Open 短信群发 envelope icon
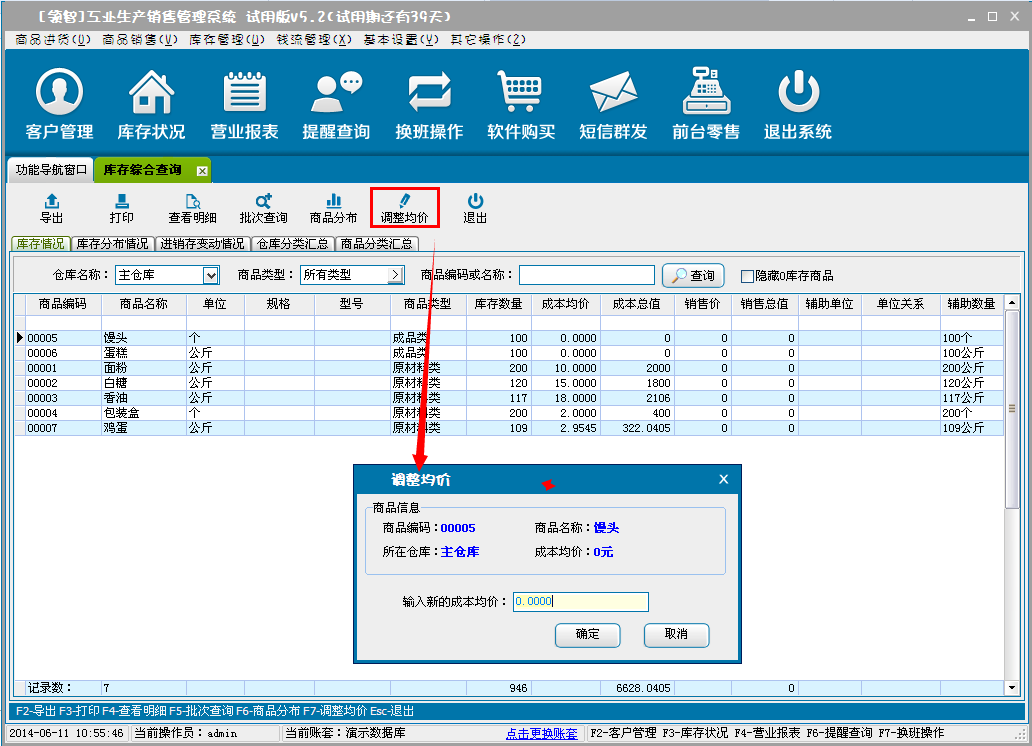Image resolution: width=1032 pixels, height=746 pixels. [613, 104]
